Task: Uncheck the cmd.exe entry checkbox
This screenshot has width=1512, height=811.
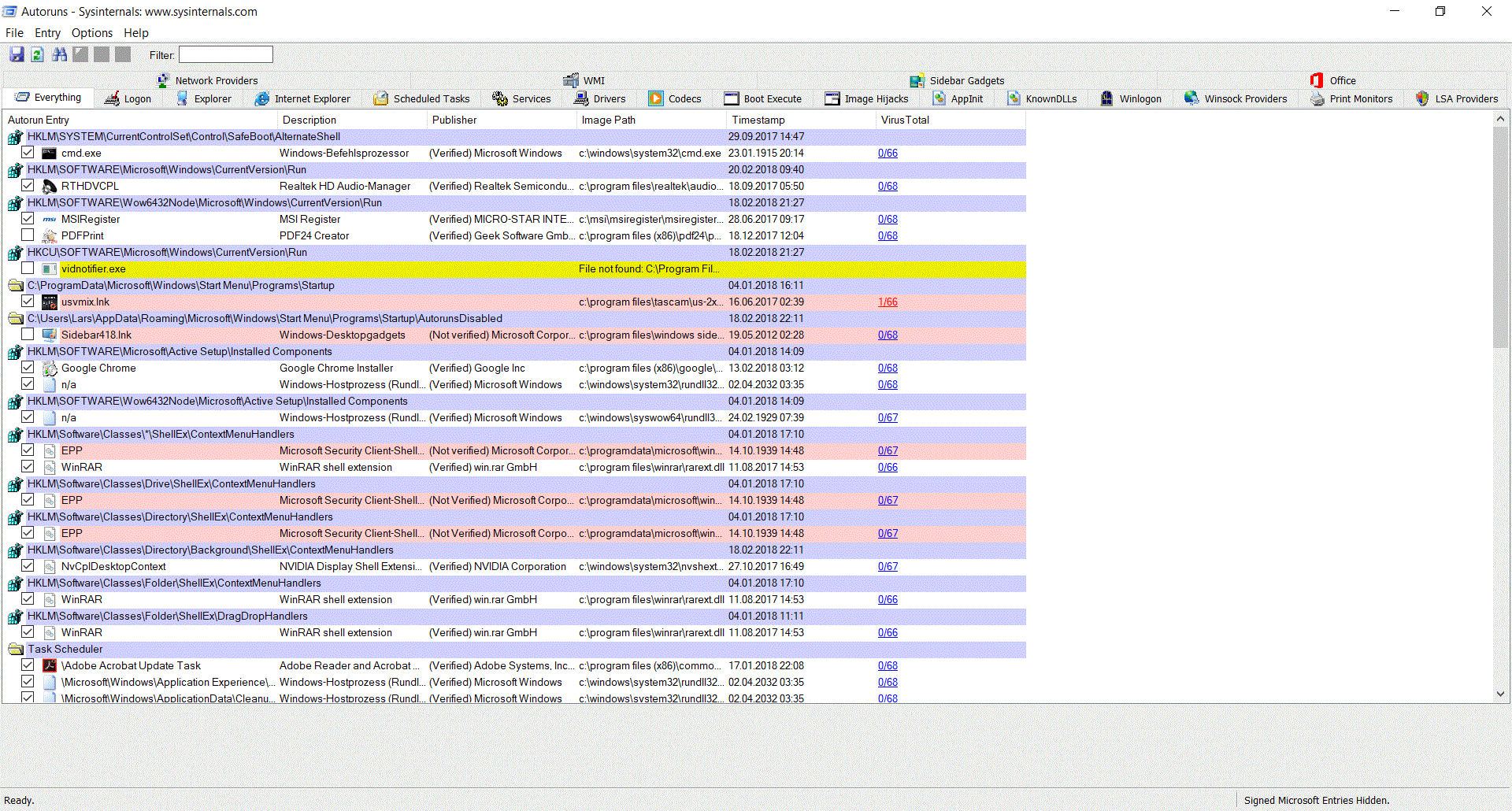Action: click(x=28, y=152)
